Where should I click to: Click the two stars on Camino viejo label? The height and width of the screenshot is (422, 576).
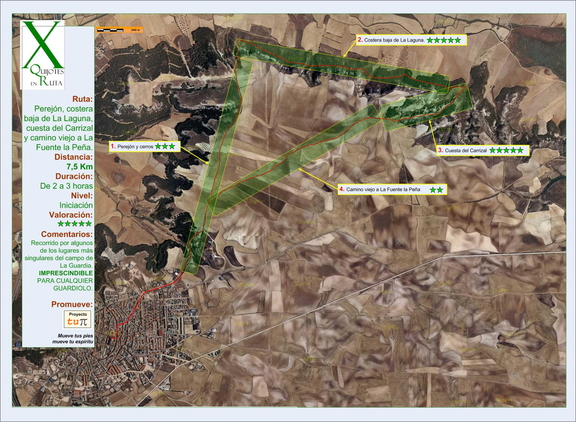[436, 190]
